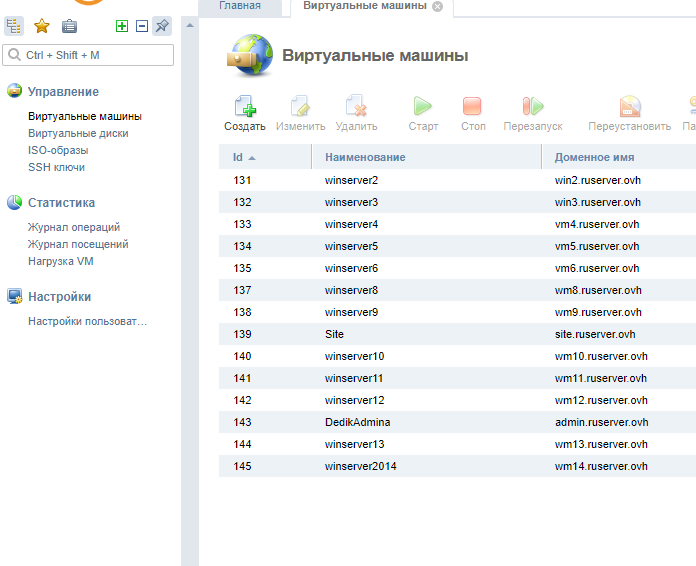Open the favorites star in sidebar
The width and height of the screenshot is (696, 566).
point(42,26)
